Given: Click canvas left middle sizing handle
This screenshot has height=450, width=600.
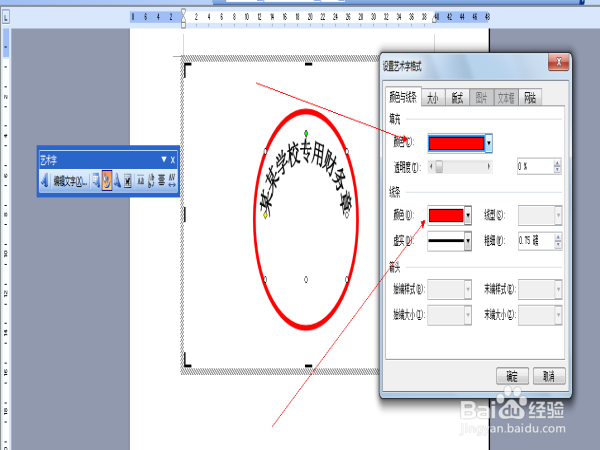Looking at the screenshot, I should [x=185, y=214].
